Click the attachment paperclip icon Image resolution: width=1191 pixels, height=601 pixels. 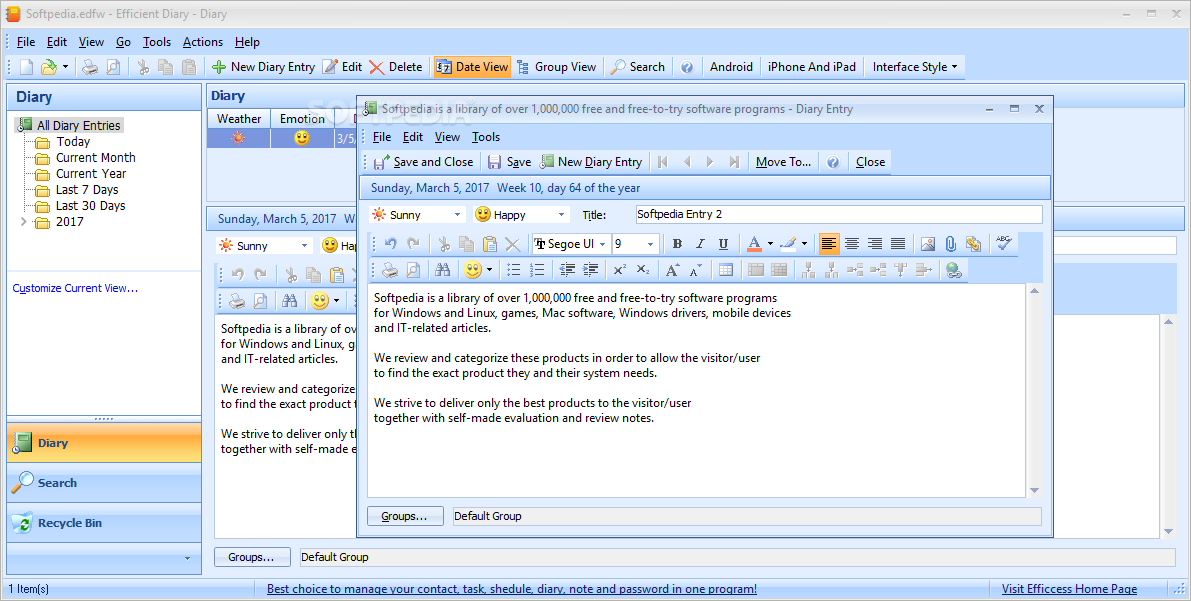[x=950, y=244]
